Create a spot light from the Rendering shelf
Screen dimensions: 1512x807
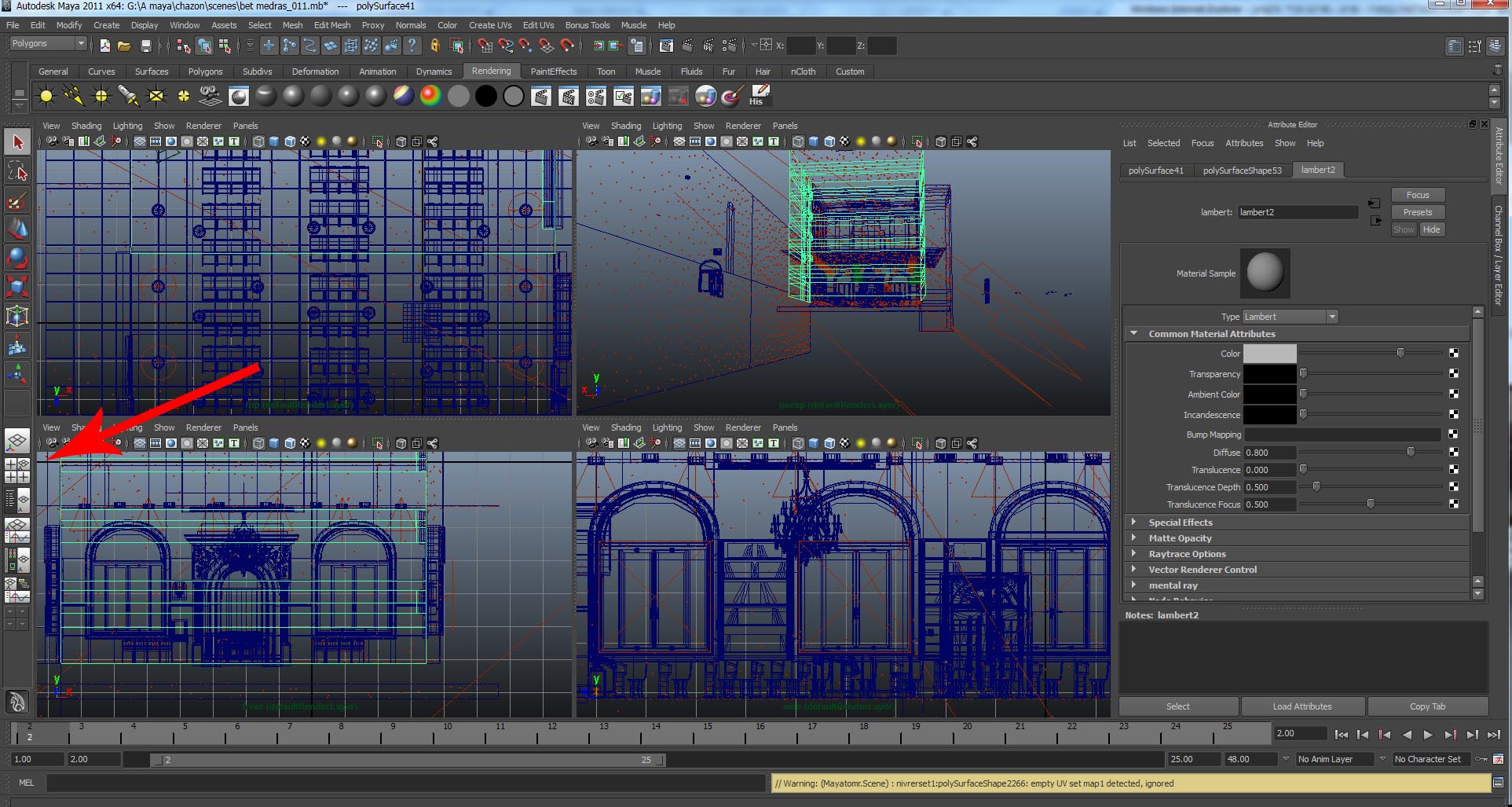[x=128, y=96]
